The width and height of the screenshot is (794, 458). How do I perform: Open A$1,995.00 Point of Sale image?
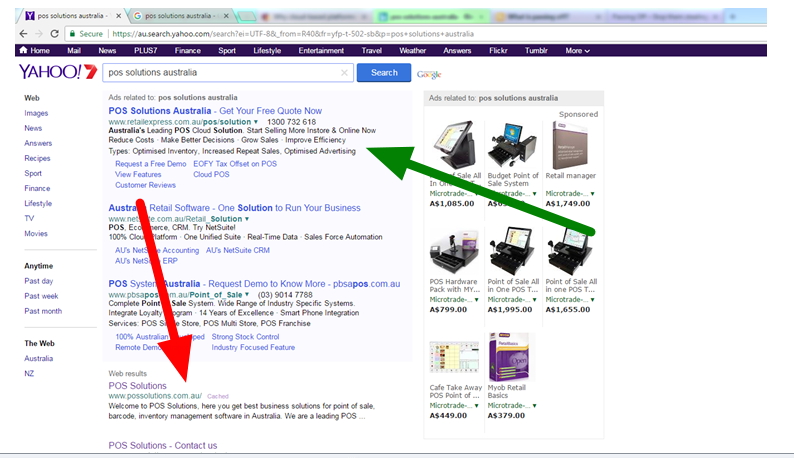512,252
